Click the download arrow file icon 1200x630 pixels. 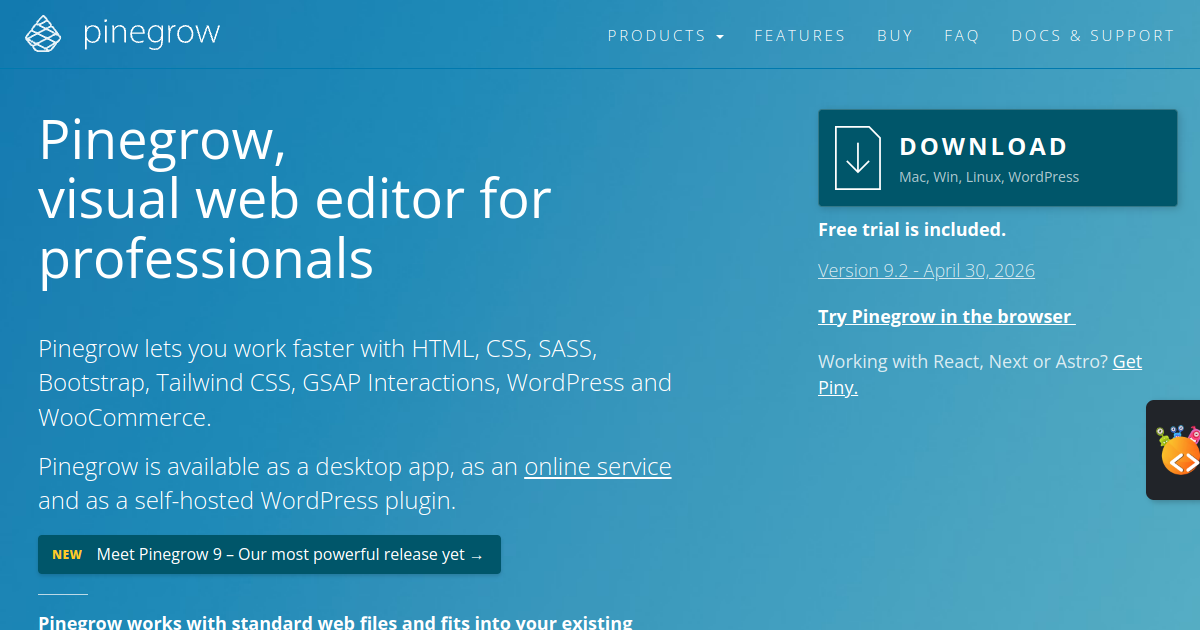858,158
